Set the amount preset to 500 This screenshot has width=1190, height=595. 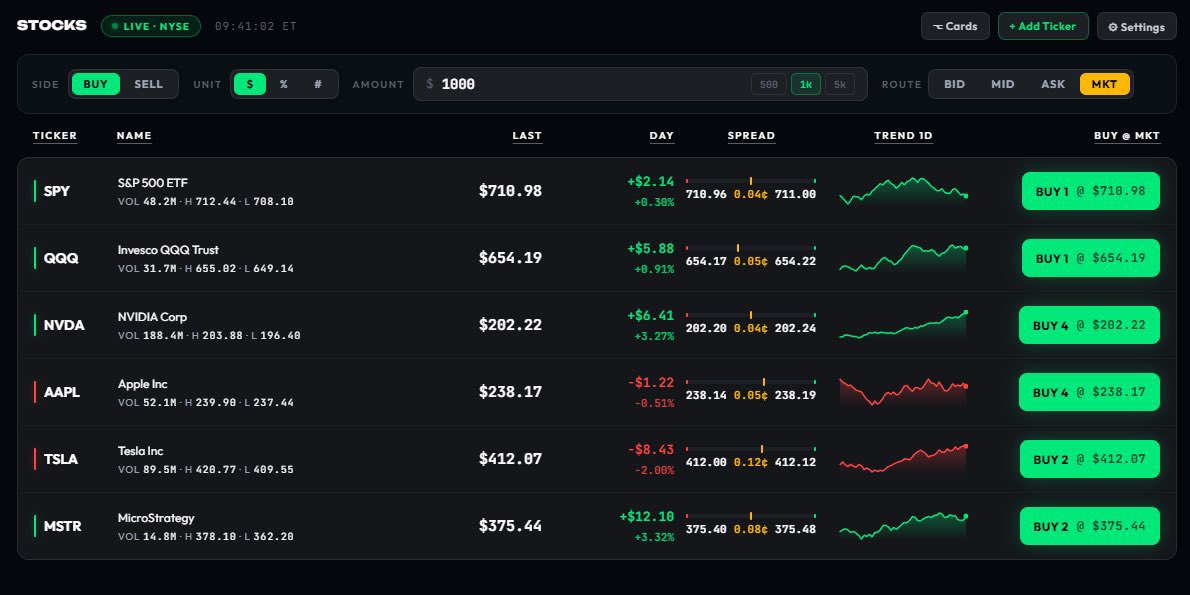pos(769,84)
